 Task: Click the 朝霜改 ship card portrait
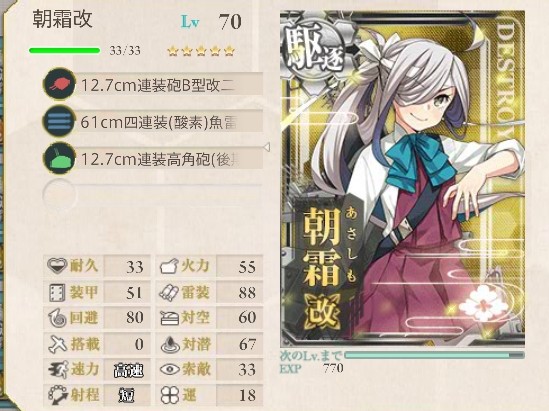pyautogui.click(x=402, y=178)
